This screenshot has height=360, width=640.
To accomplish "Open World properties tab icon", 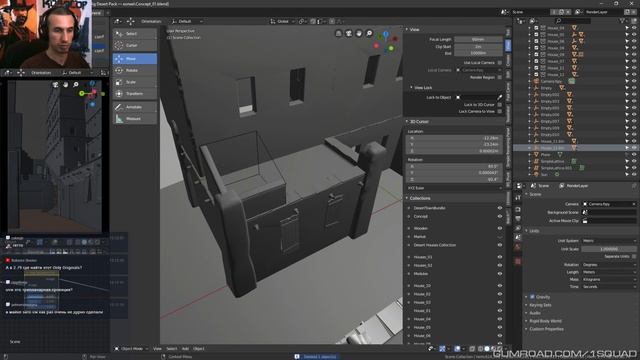I will 518,247.
